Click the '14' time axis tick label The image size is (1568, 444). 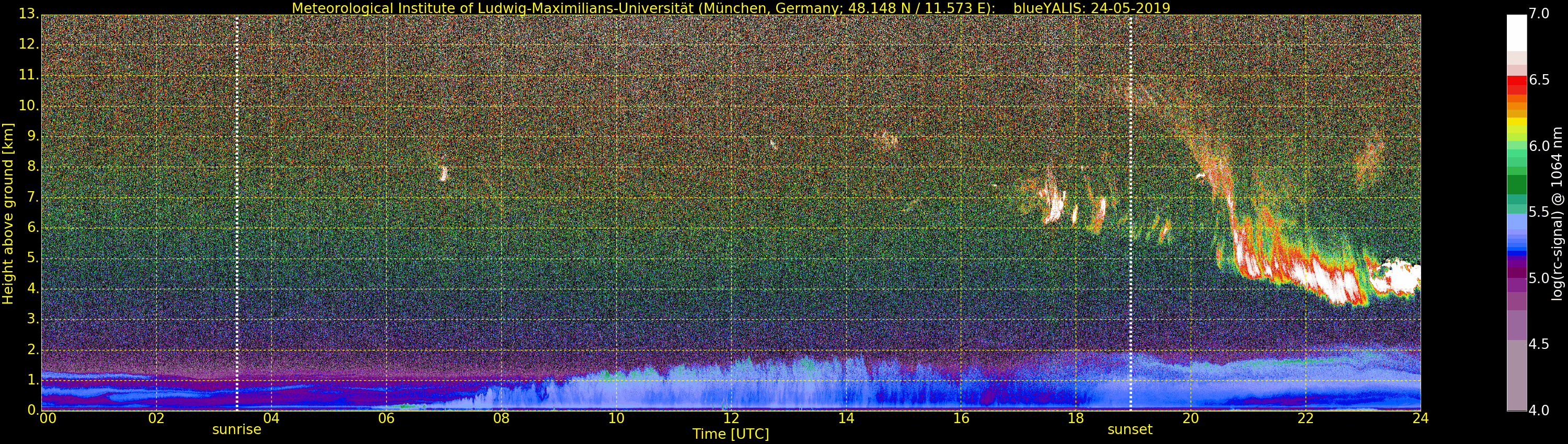pyautogui.click(x=846, y=418)
